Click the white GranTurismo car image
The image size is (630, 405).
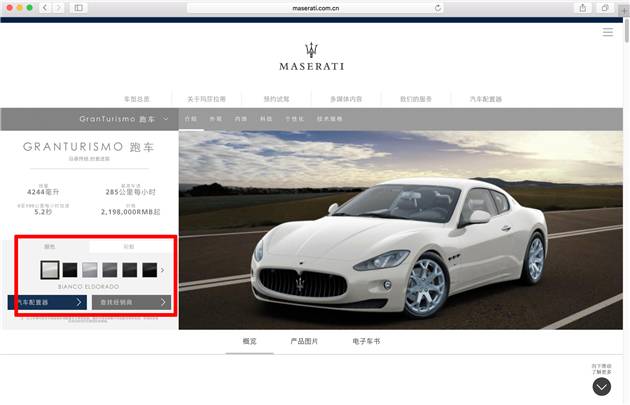click(400, 249)
